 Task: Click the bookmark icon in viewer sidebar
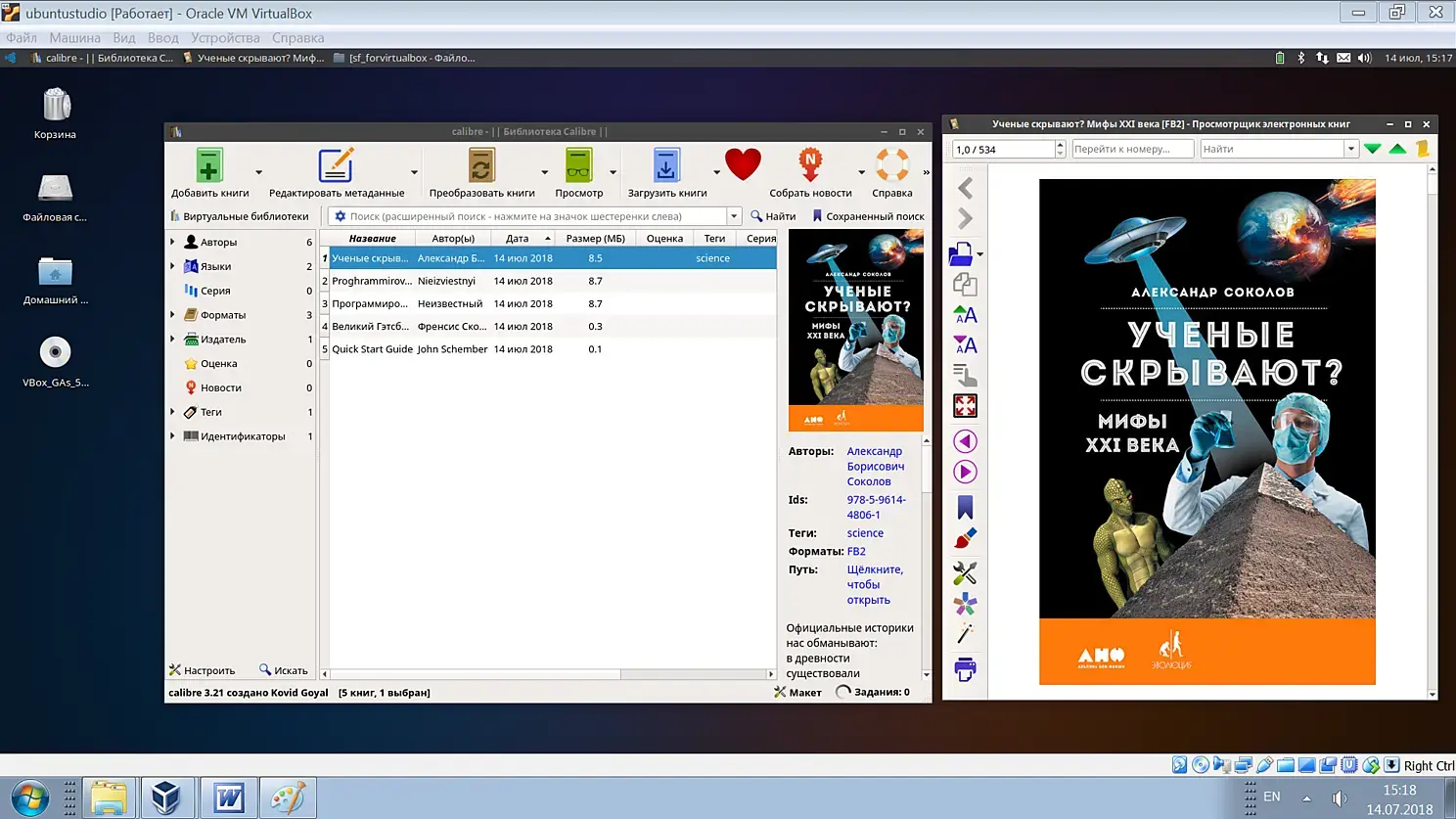coord(965,507)
